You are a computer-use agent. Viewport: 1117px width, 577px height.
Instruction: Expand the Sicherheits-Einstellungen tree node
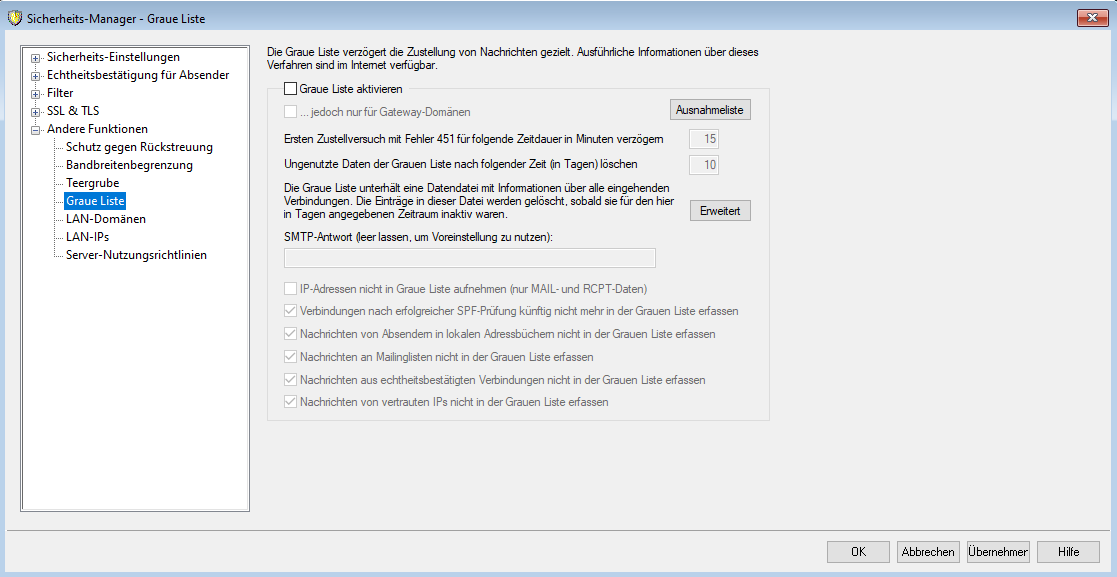coord(36,58)
